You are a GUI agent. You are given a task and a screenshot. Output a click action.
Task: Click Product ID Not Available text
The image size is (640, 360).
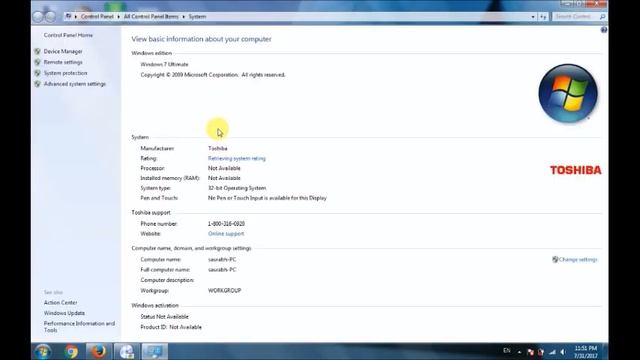(171, 327)
